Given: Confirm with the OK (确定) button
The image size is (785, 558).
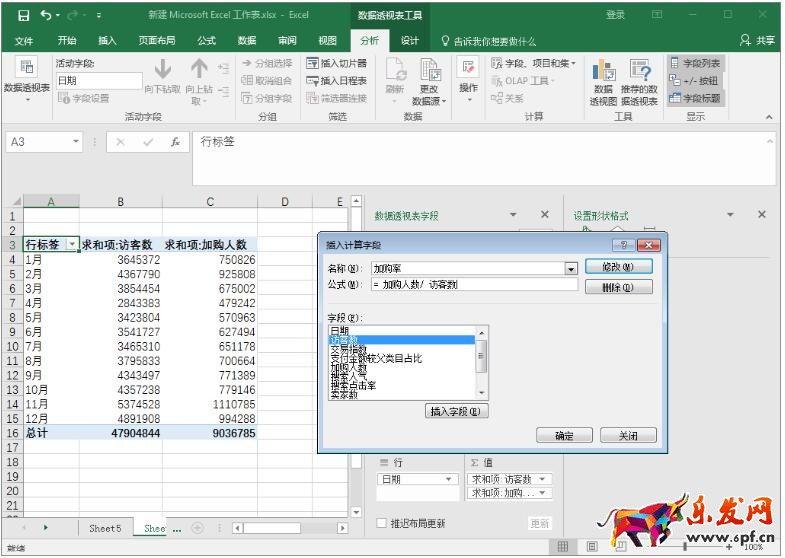Looking at the screenshot, I should (564, 435).
